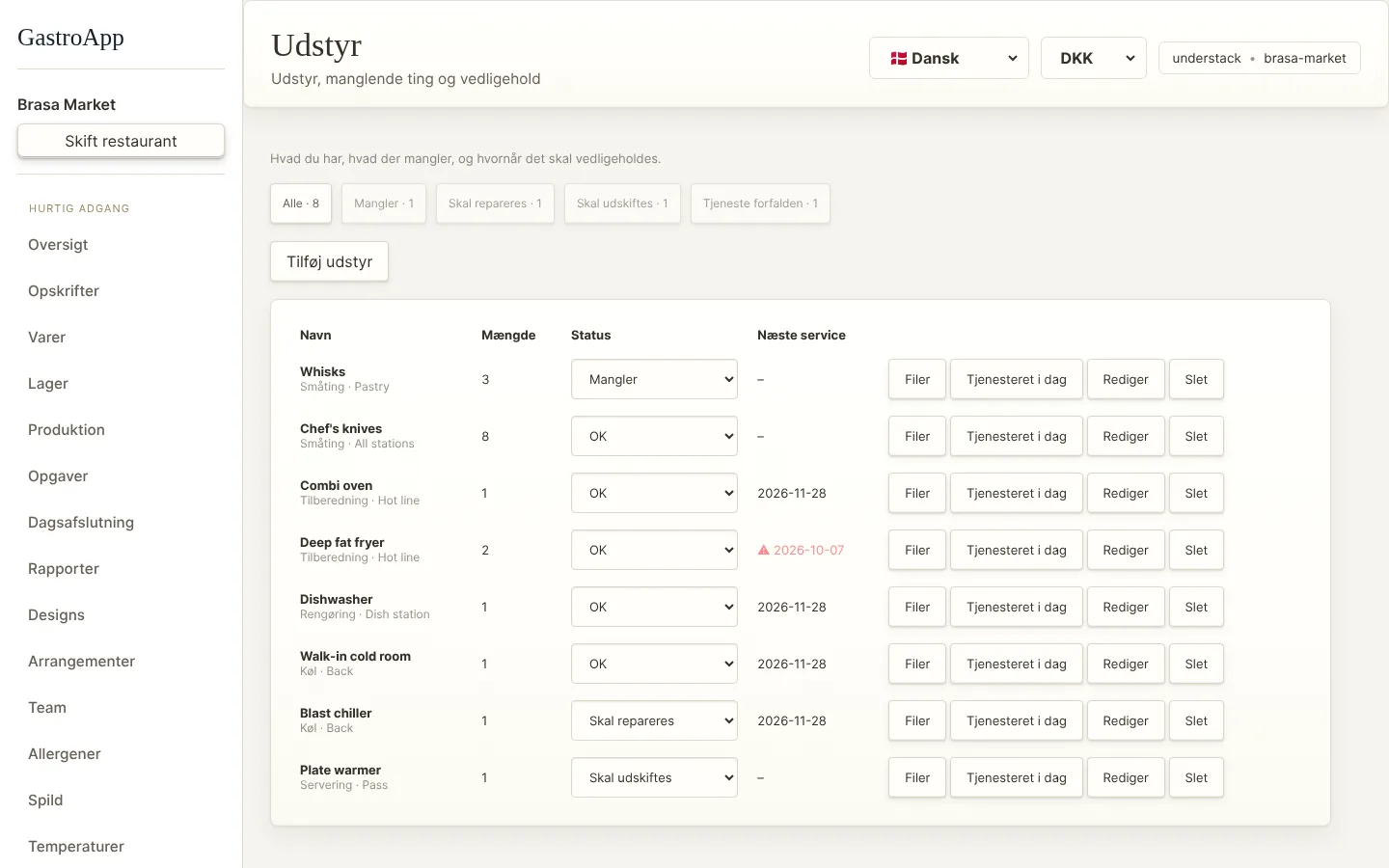Click the understack · brasa-market badge

(x=1259, y=58)
